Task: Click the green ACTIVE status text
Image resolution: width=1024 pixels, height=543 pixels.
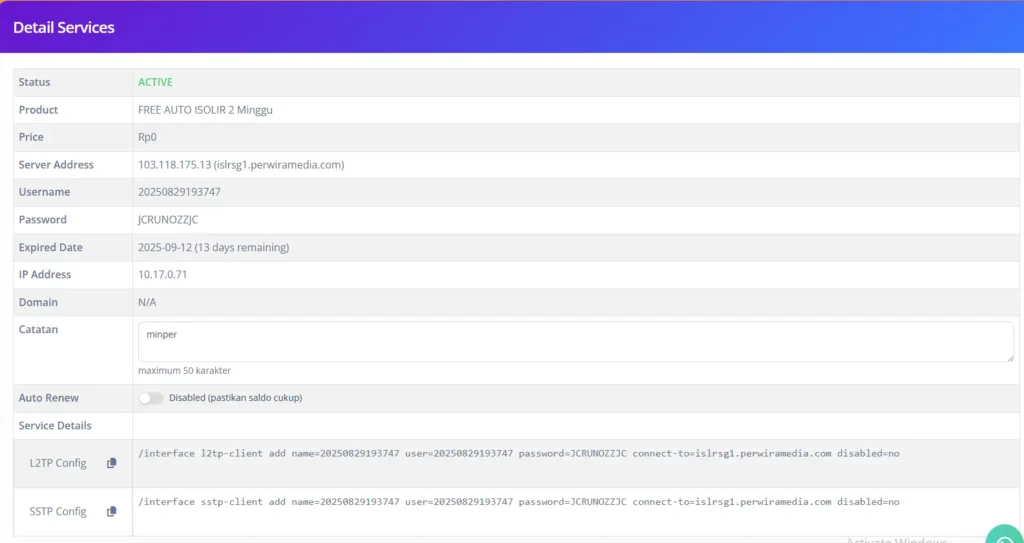Action: pos(155,82)
